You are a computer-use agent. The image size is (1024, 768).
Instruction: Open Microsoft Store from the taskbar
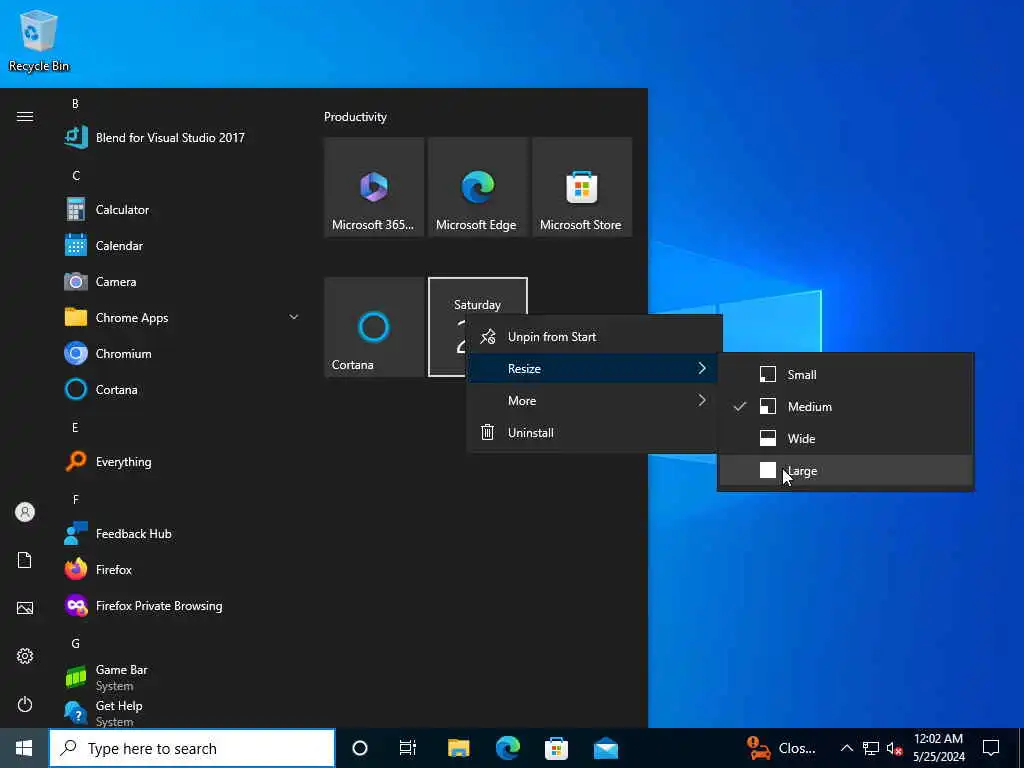tap(556, 748)
